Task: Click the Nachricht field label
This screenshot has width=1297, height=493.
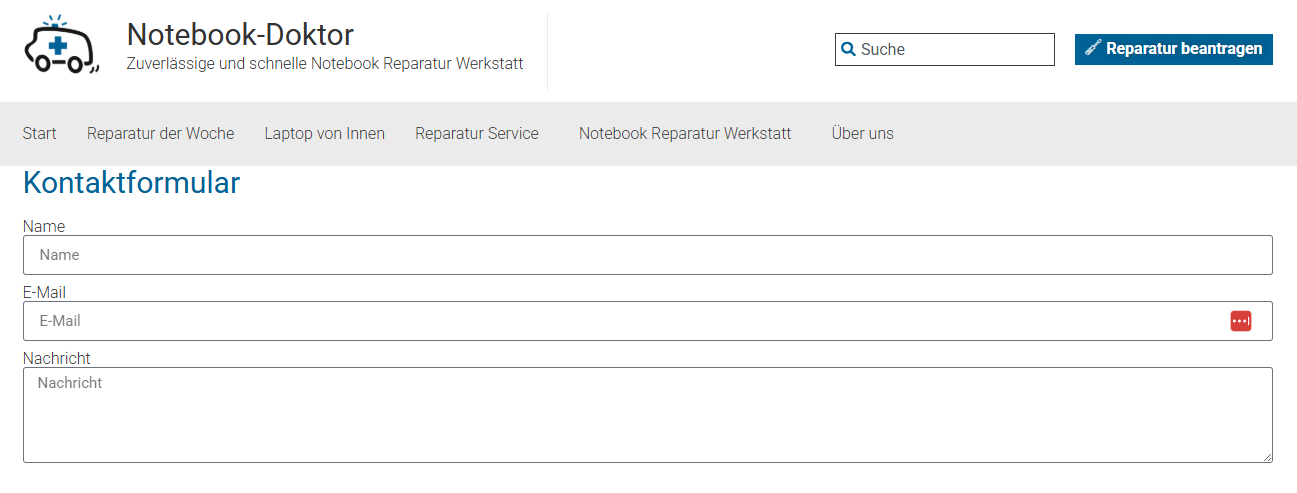Action: pyautogui.click(x=56, y=358)
